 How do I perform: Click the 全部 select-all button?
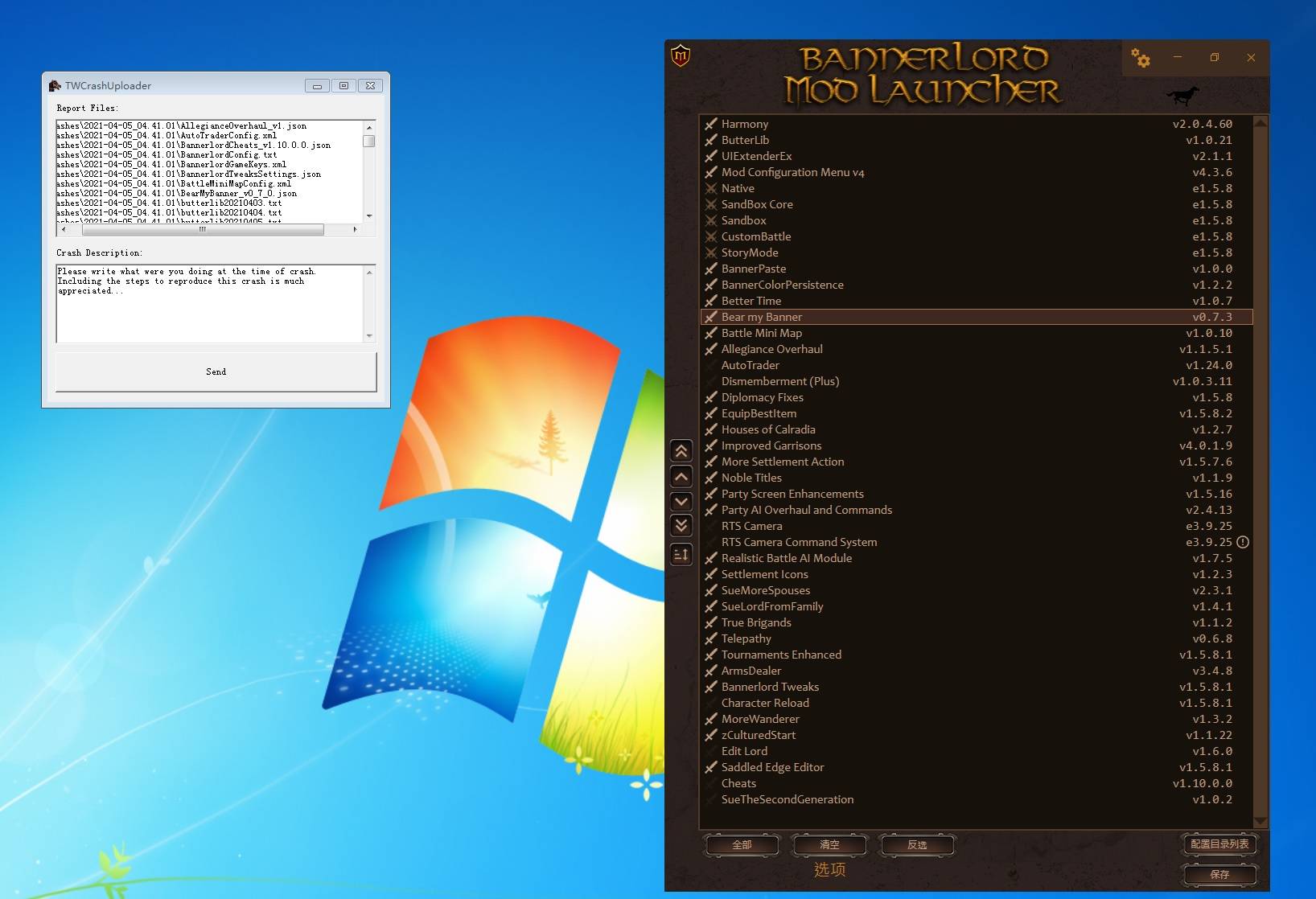pos(742,845)
